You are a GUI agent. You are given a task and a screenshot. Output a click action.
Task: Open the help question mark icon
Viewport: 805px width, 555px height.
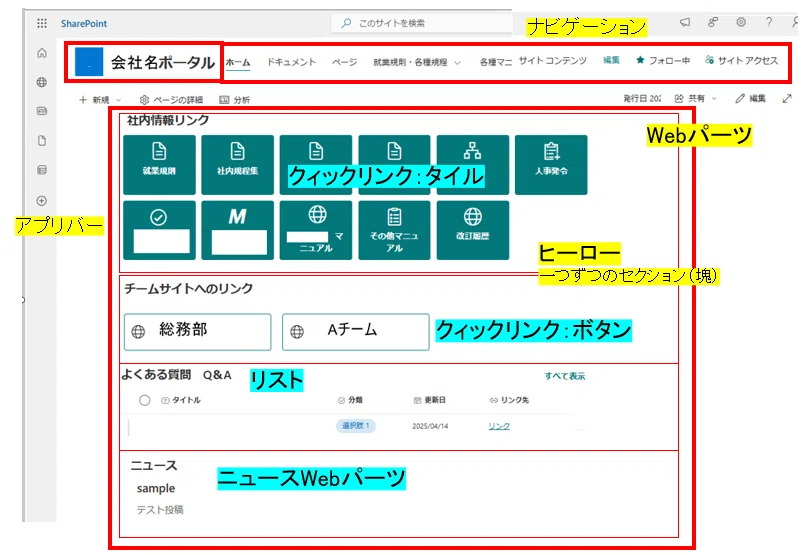[769, 22]
